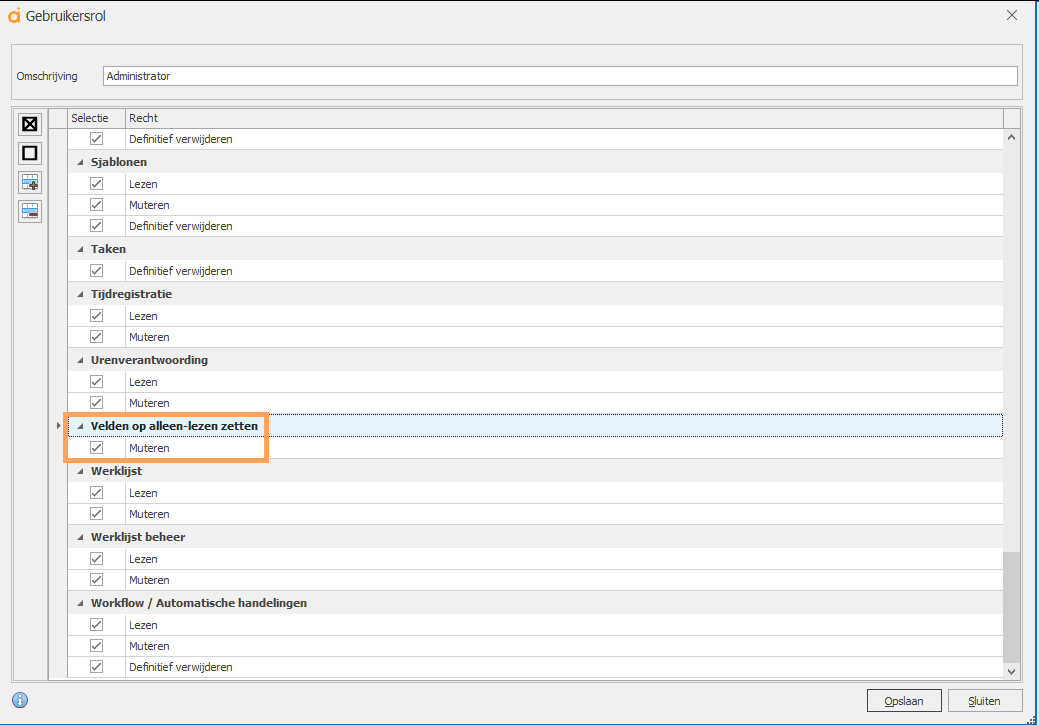Toggle Sjablonen Lezen checkbox

pyautogui.click(x=97, y=184)
